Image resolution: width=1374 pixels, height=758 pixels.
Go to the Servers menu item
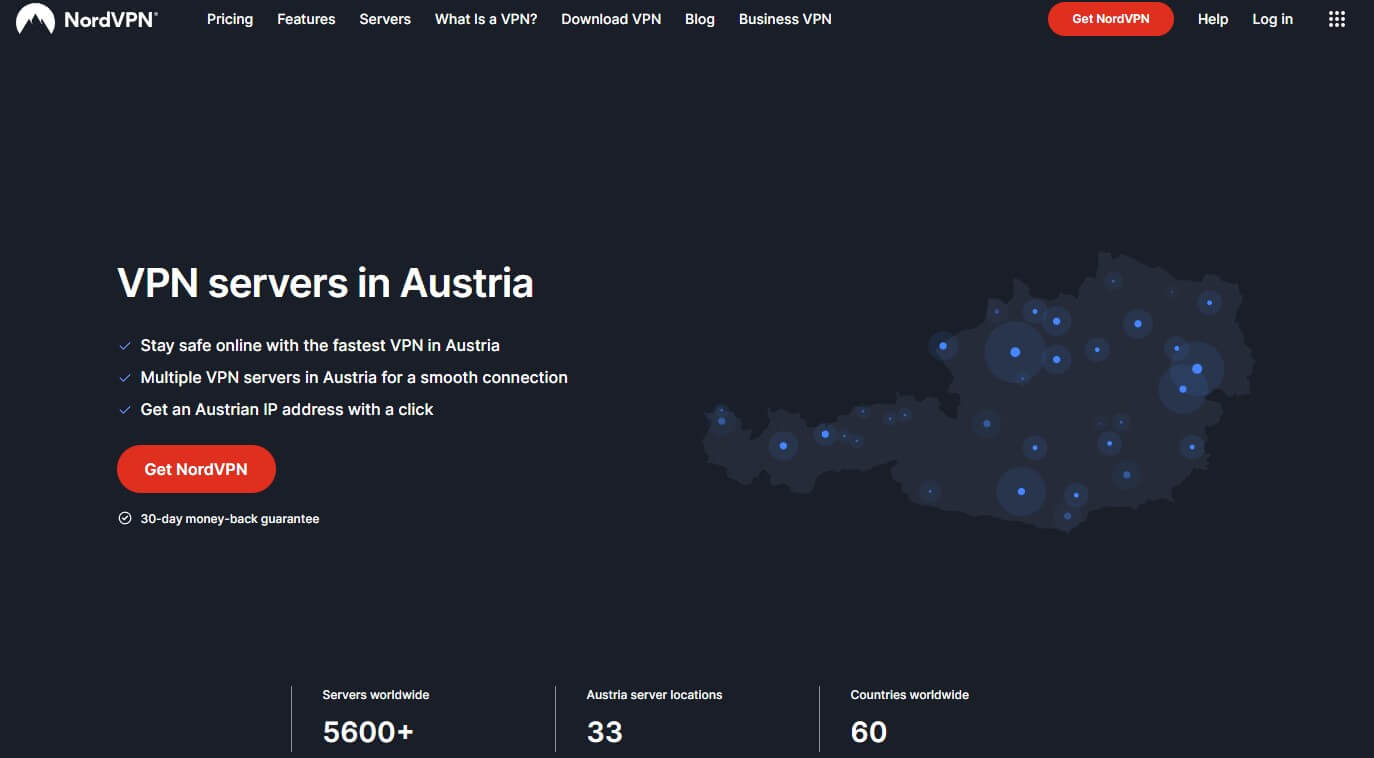click(385, 19)
